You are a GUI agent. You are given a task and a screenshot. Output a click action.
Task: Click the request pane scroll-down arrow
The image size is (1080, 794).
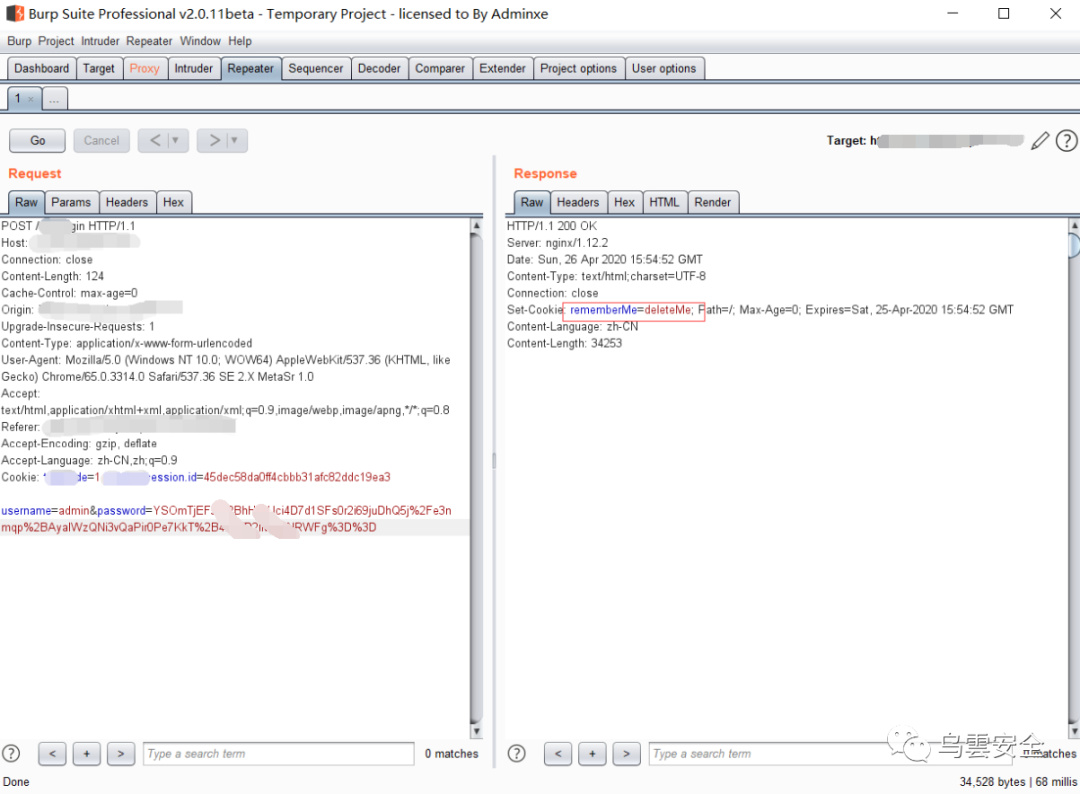[x=477, y=731]
